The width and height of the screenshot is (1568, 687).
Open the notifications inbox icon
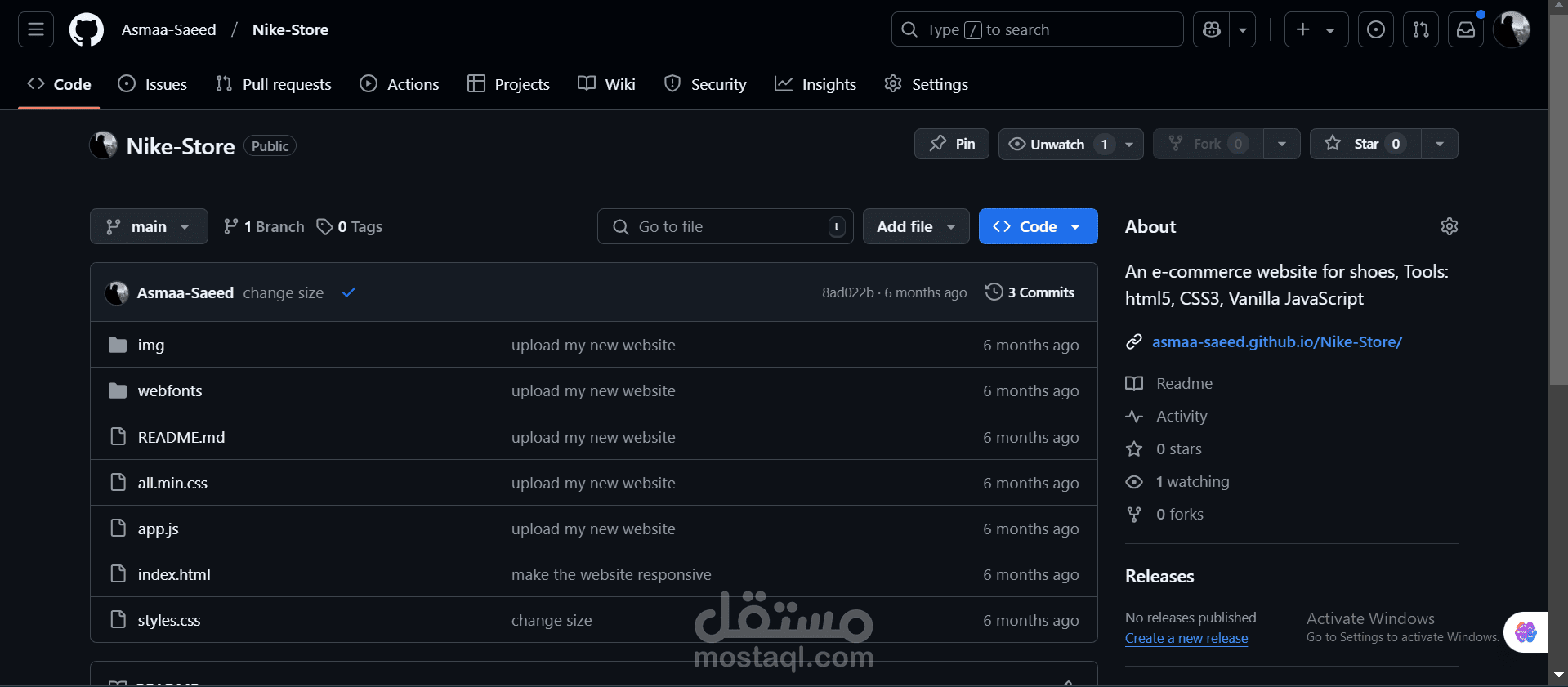[x=1466, y=29]
